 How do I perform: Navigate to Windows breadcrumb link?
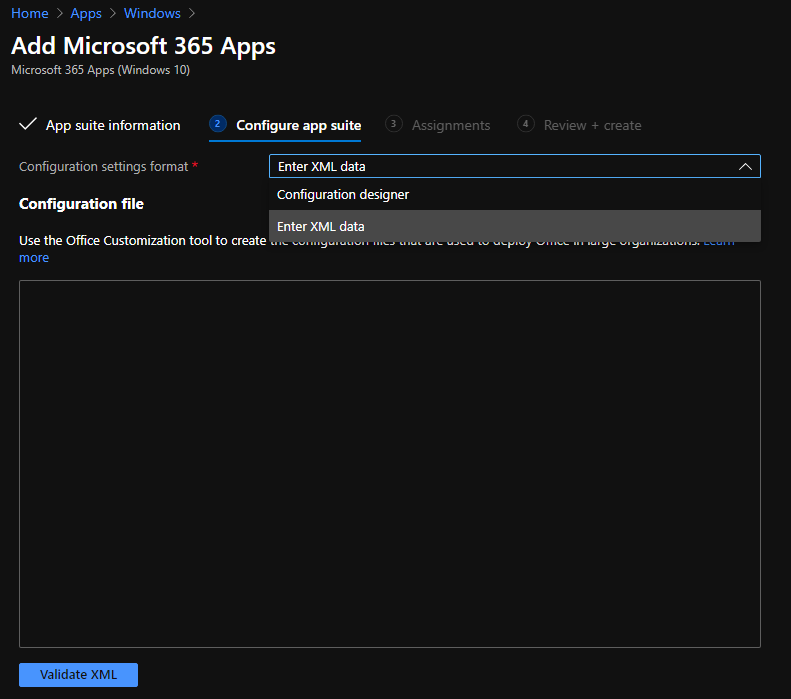pyautogui.click(x=152, y=13)
